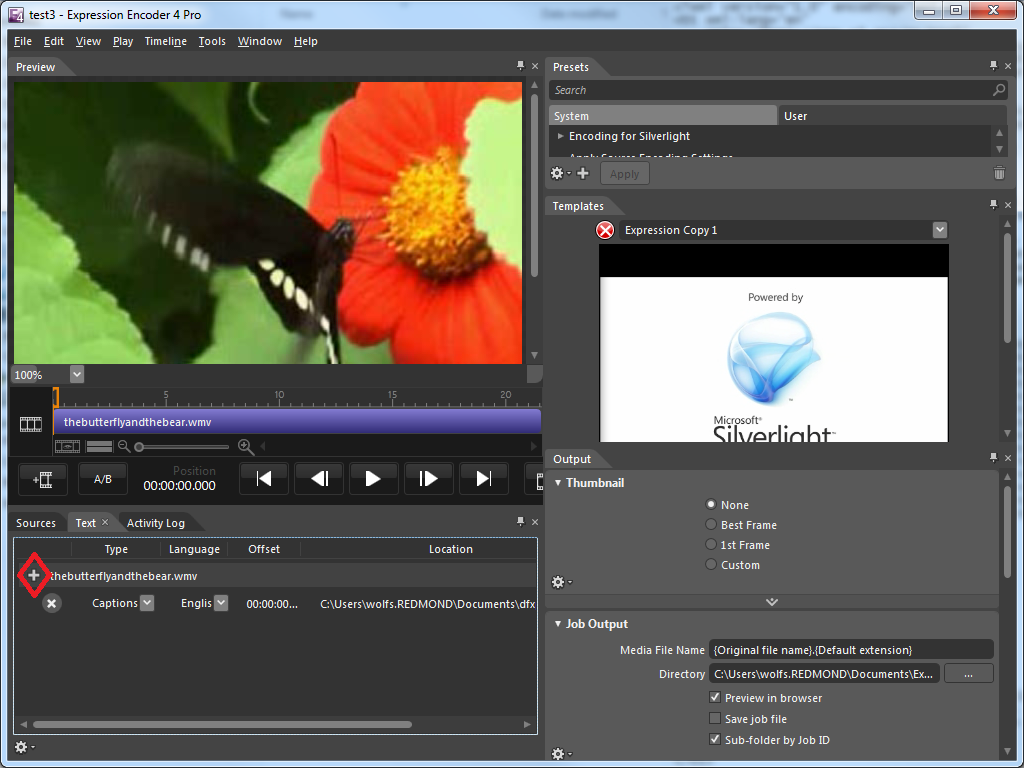1024x768 pixels.
Task: Select the A/B compare view icon
Action: pos(102,478)
